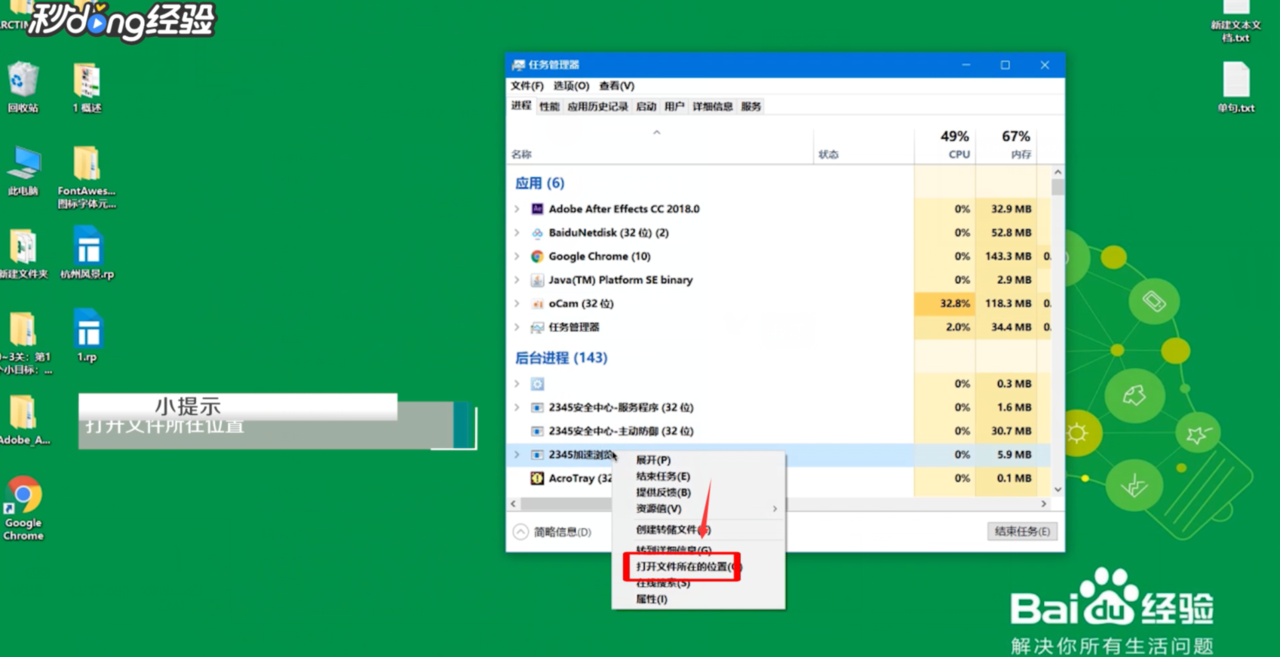This screenshot has width=1280, height=657.
Task: Click the BaiduNetdisk process icon
Action: (x=537, y=233)
